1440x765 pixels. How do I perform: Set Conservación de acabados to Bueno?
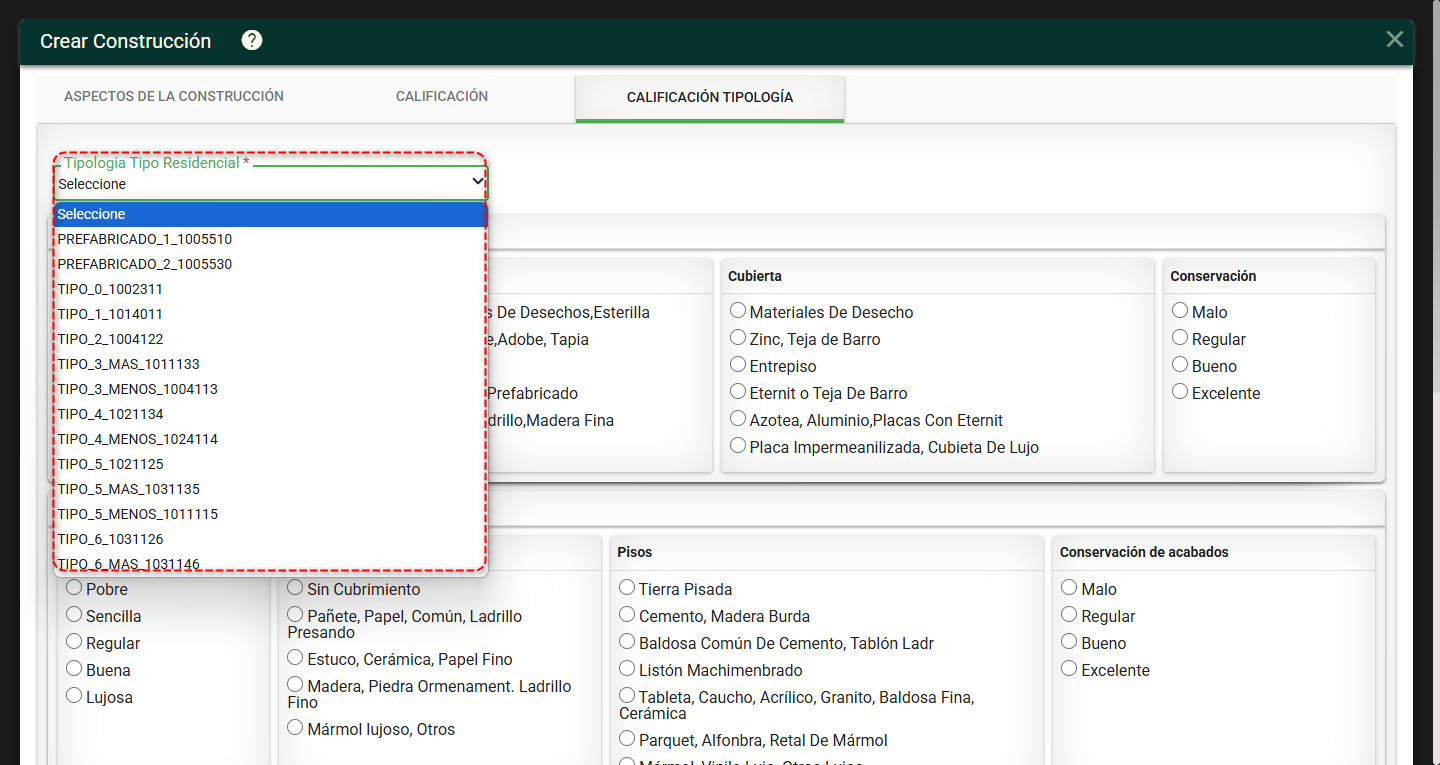point(1069,642)
